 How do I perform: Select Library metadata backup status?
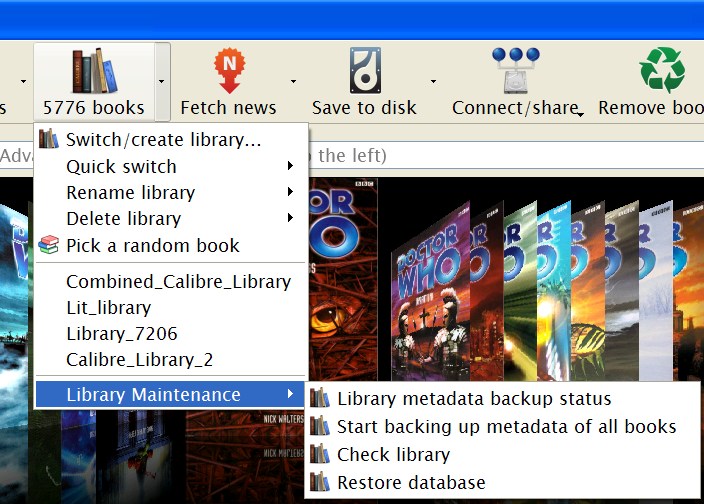coord(502,399)
